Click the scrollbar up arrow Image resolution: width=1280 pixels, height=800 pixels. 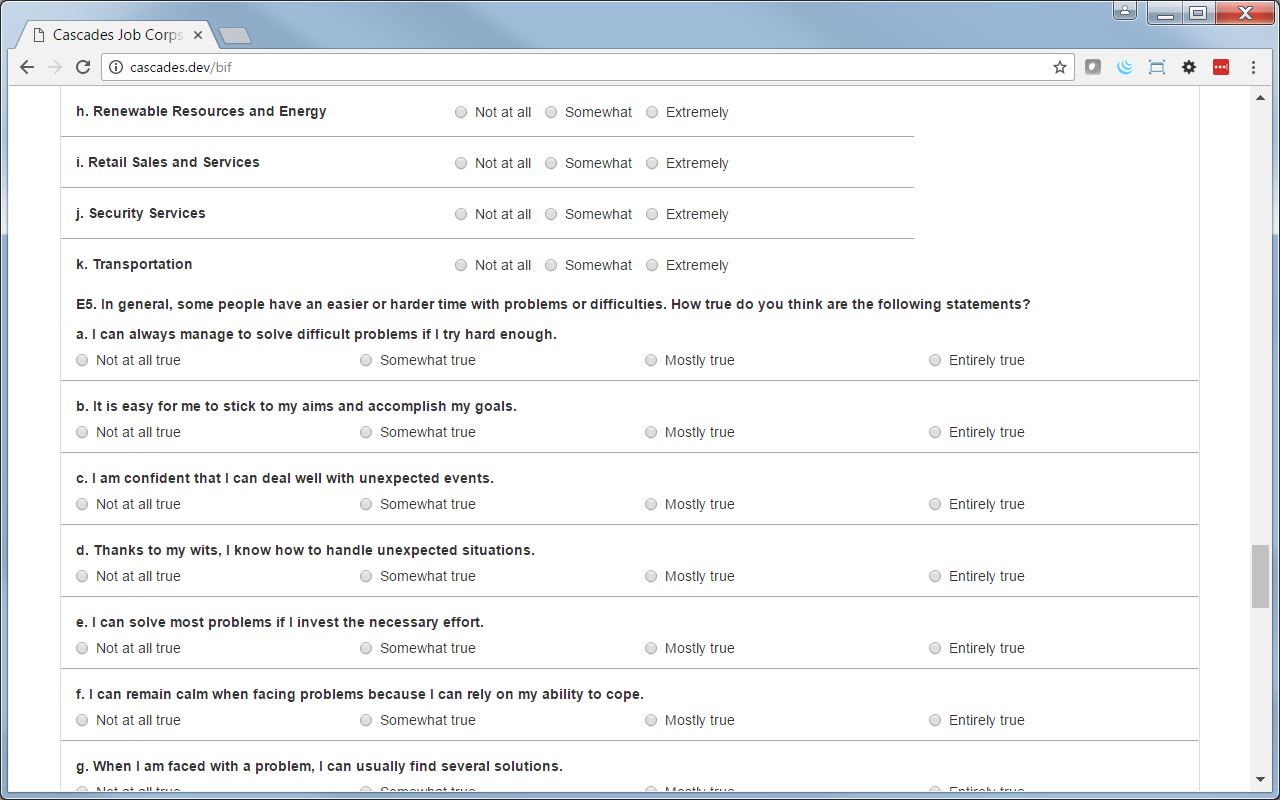(x=1260, y=97)
